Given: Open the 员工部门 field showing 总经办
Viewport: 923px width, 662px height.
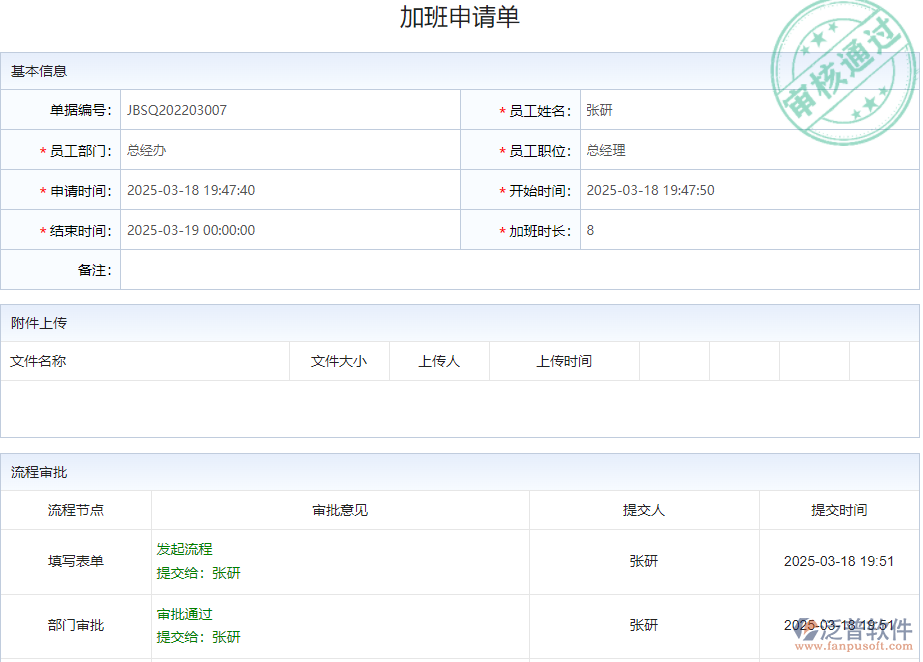Looking at the screenshot, I should [x=288, y=150].
